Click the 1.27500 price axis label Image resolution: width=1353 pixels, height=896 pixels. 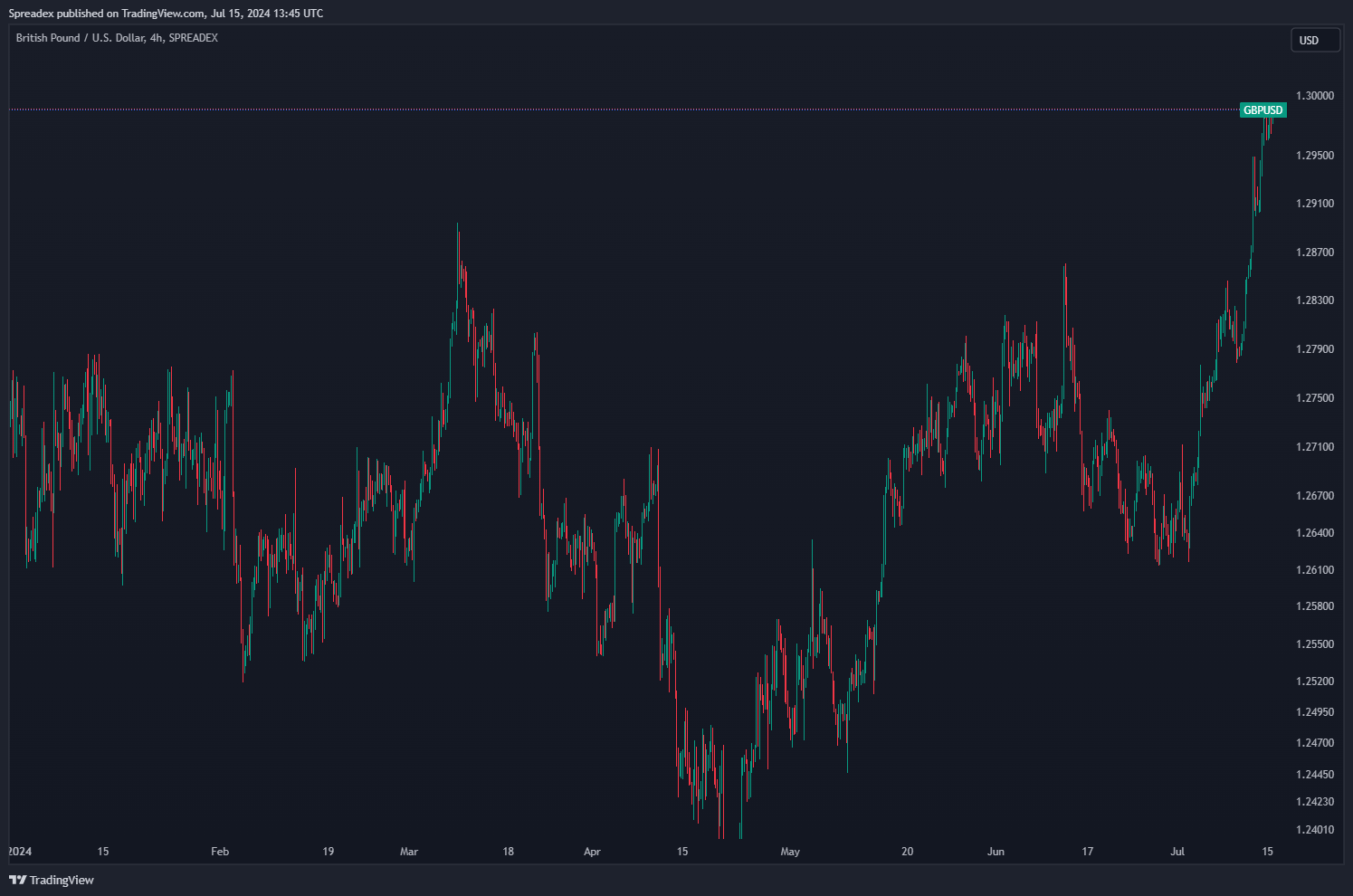coord(1315,398)
